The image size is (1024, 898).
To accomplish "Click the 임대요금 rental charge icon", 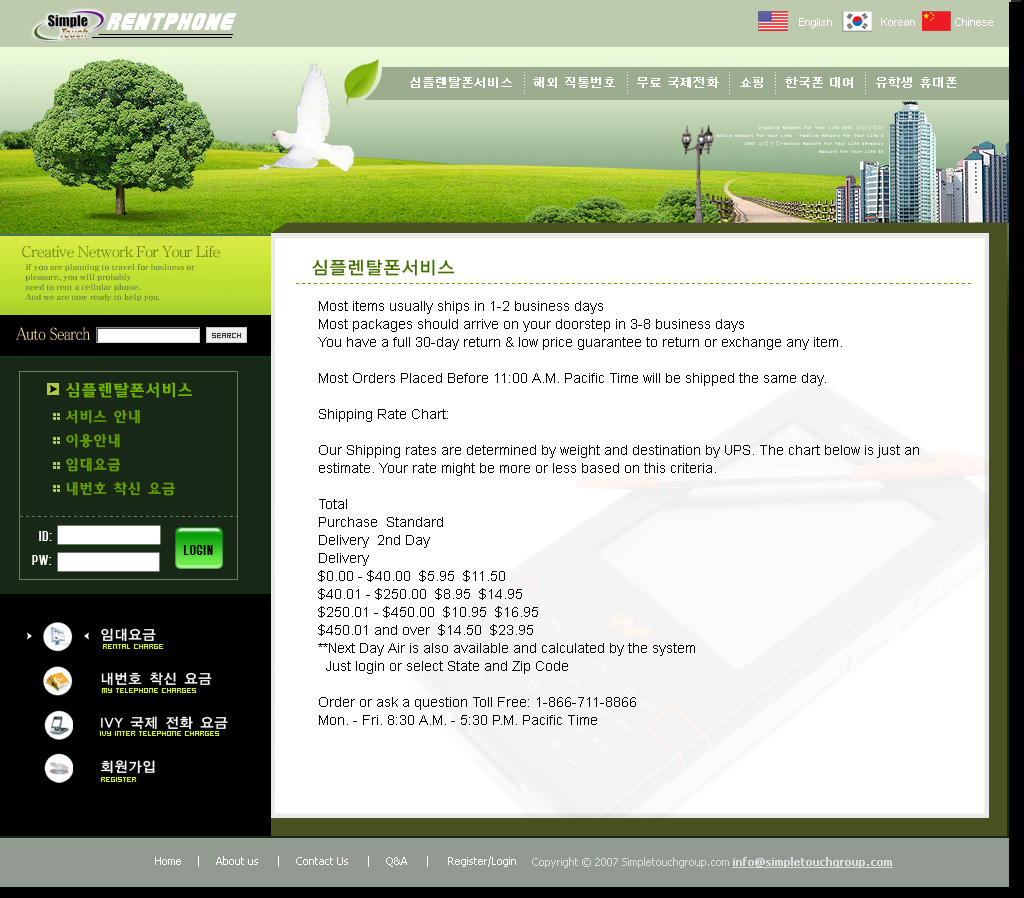I will [58, 637].
